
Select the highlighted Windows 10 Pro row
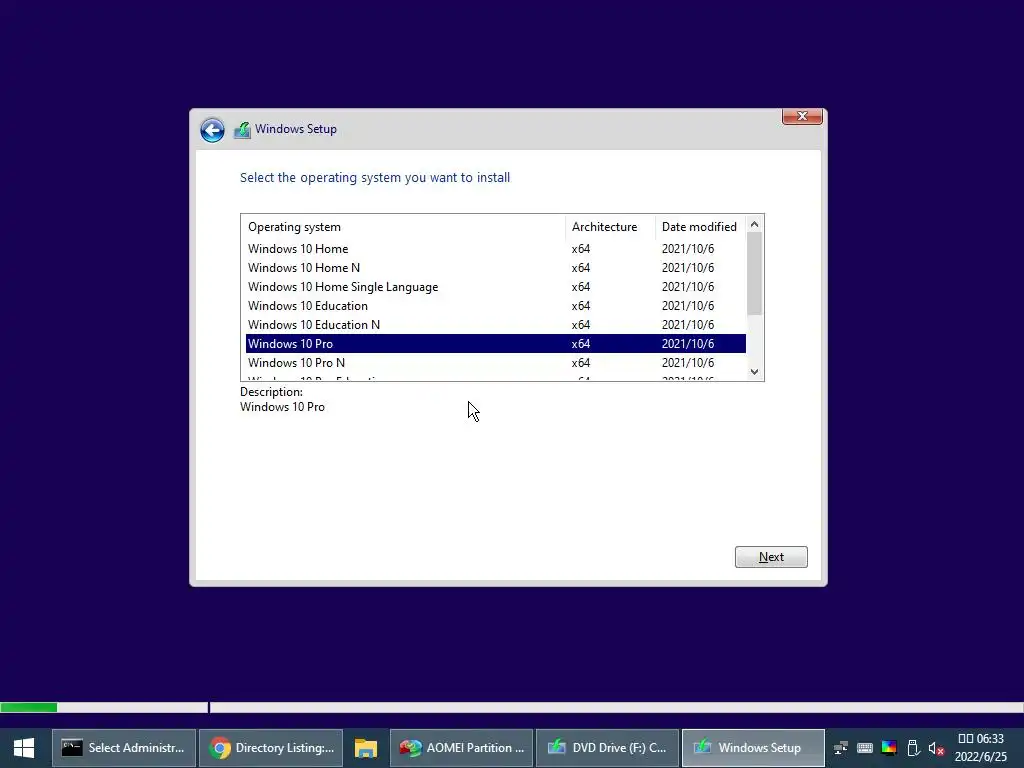[496, 344]
